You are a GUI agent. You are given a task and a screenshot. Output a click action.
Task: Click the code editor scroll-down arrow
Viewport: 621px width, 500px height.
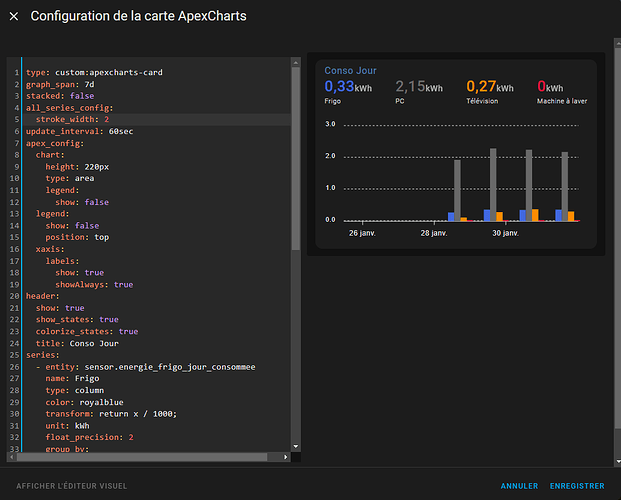[295, 447]
